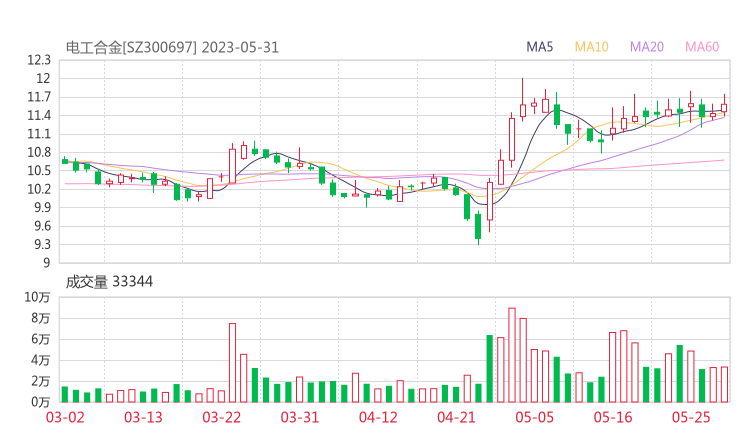Click the last red volume bar at right edge
The height and width of the screenshot is (440, 740).
click(724, 384)
